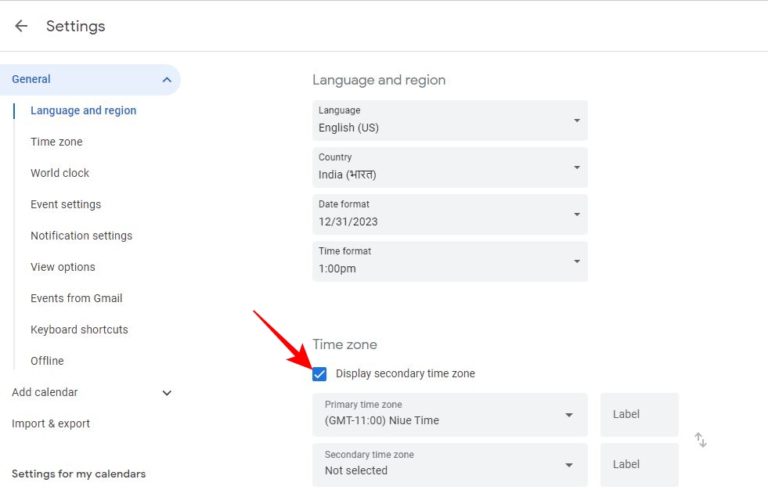
Task: Open World clock settings
Action: 60,173
